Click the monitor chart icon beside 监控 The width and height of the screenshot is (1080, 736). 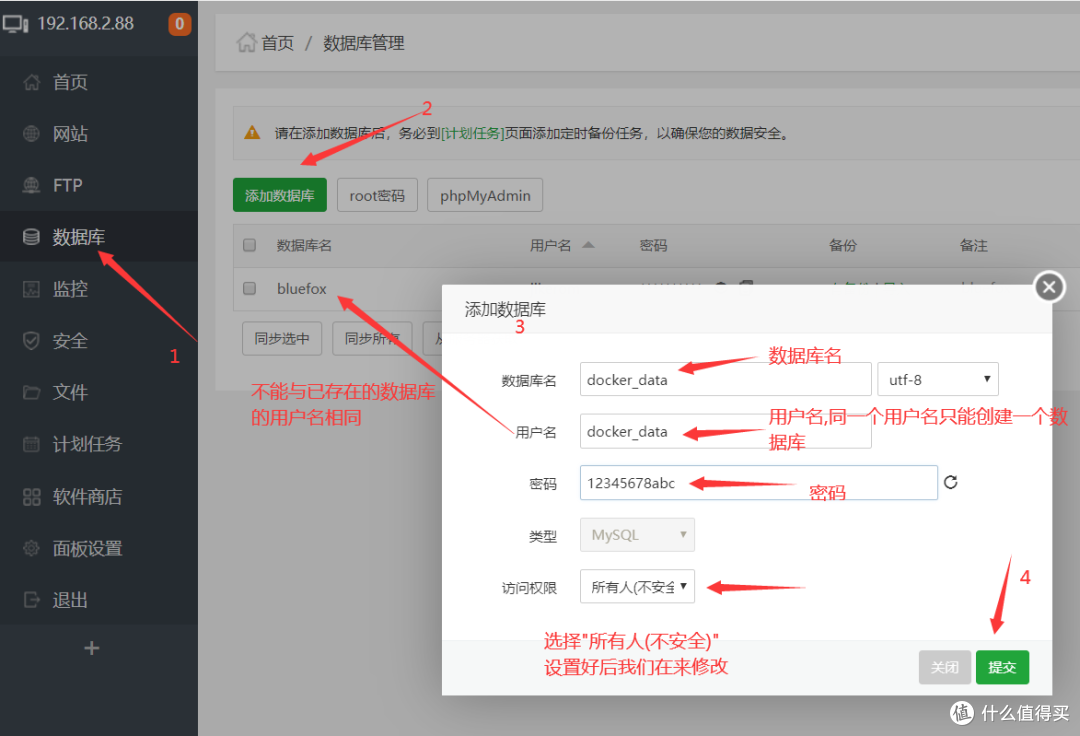(32, 288)
